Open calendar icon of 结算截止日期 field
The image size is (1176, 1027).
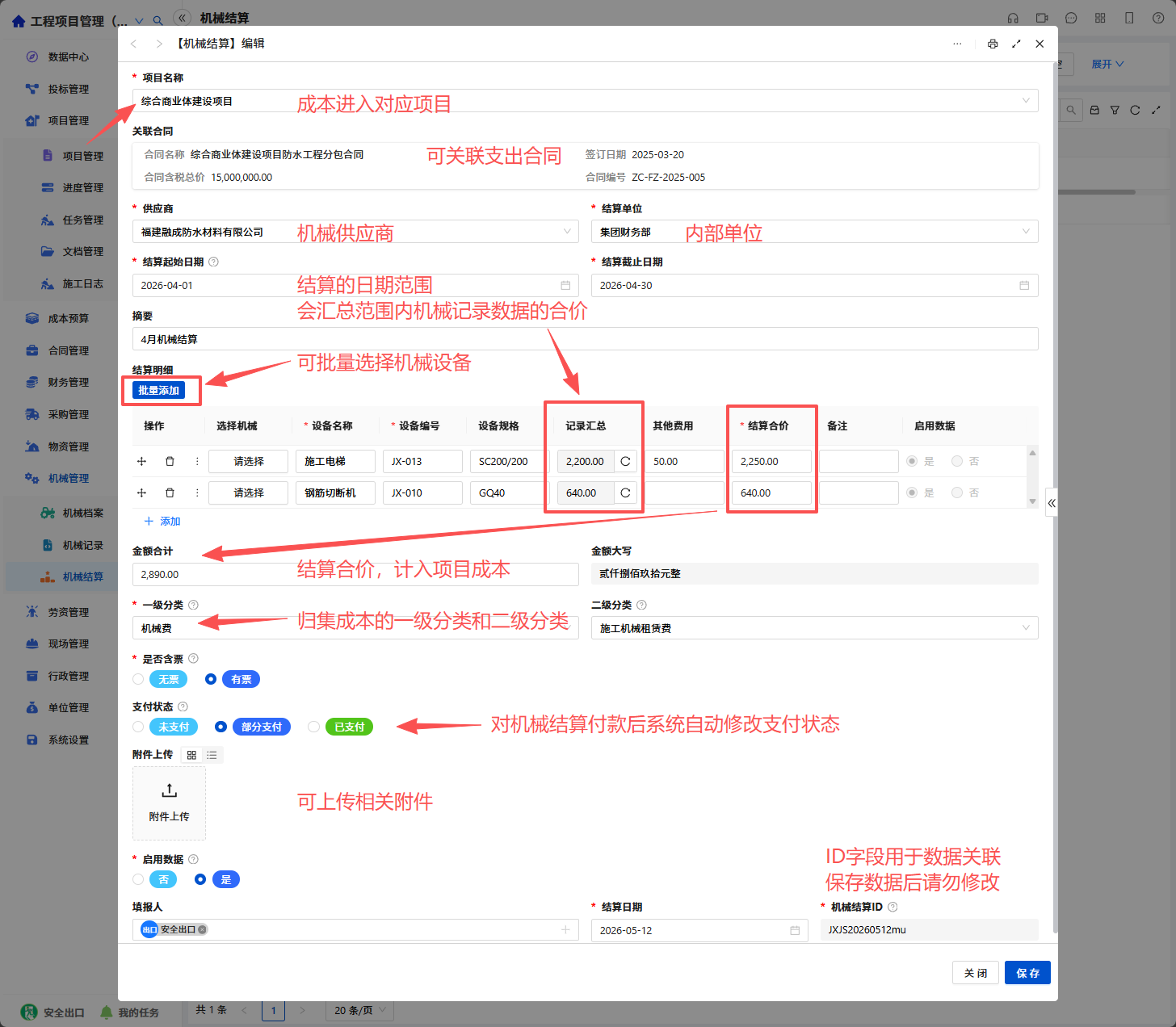coord(1024,285)
